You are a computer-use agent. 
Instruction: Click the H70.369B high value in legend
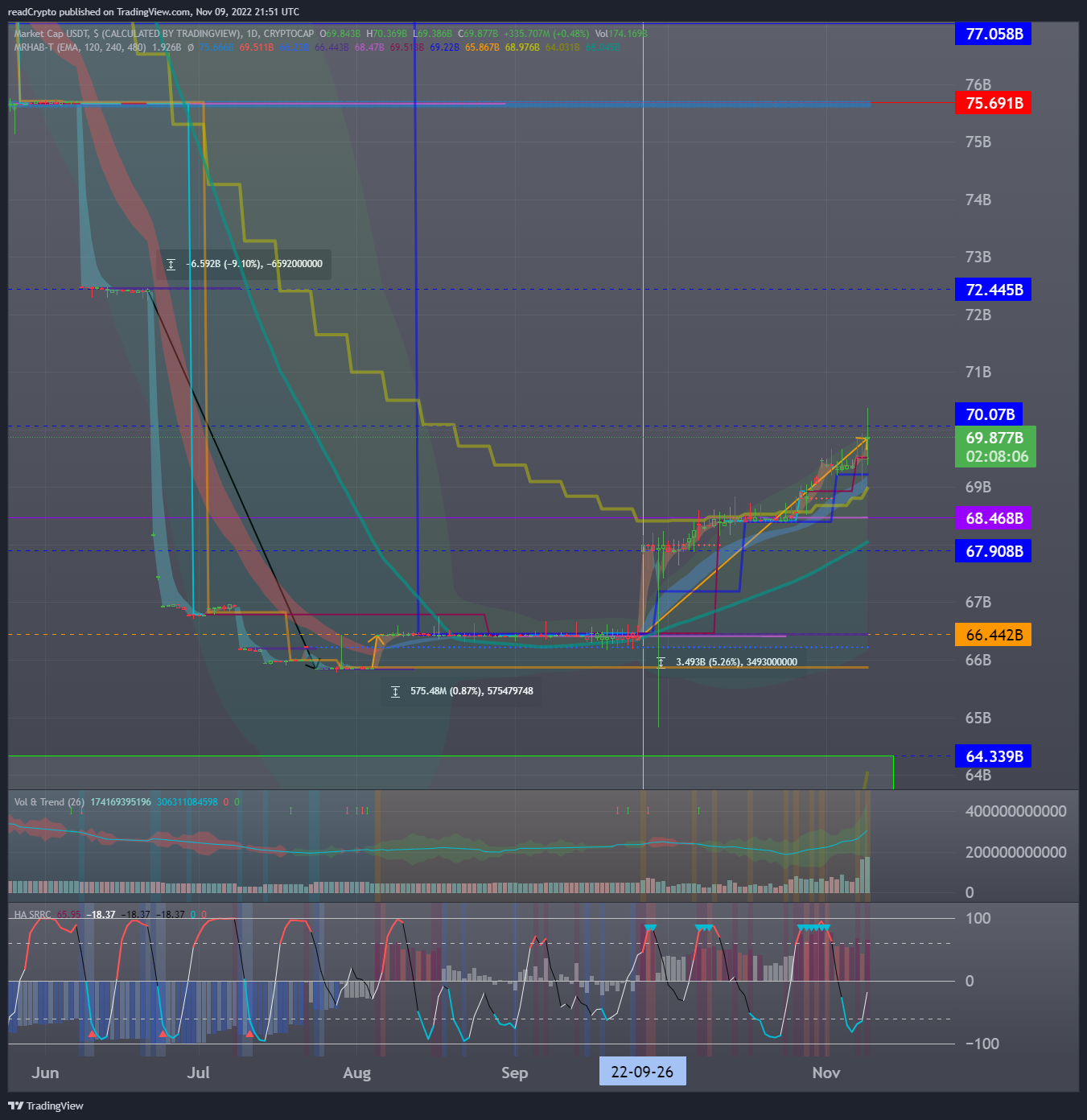(387, 34)
